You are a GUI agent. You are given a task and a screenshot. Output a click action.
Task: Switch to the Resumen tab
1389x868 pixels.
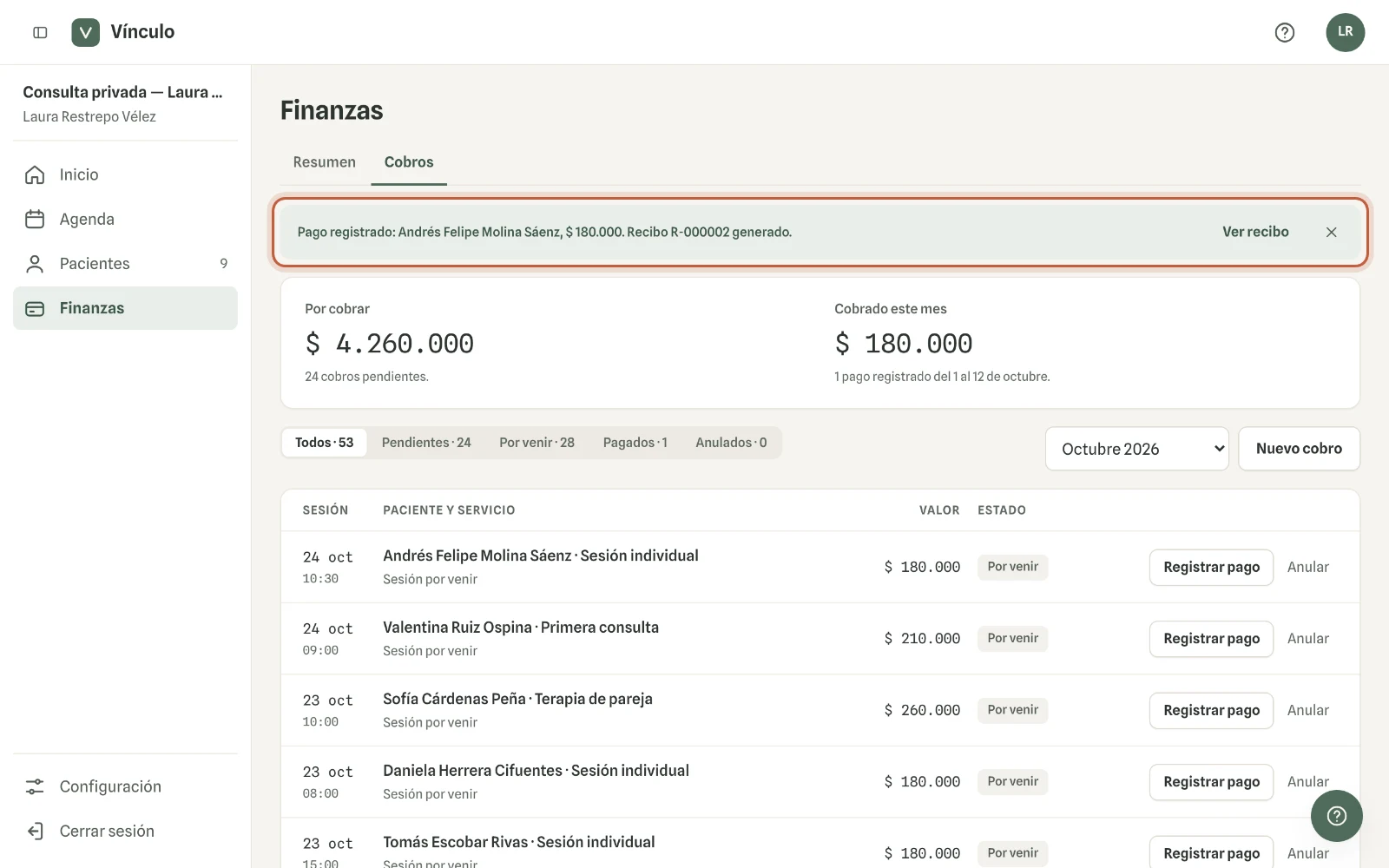click(x=324, y=162)
